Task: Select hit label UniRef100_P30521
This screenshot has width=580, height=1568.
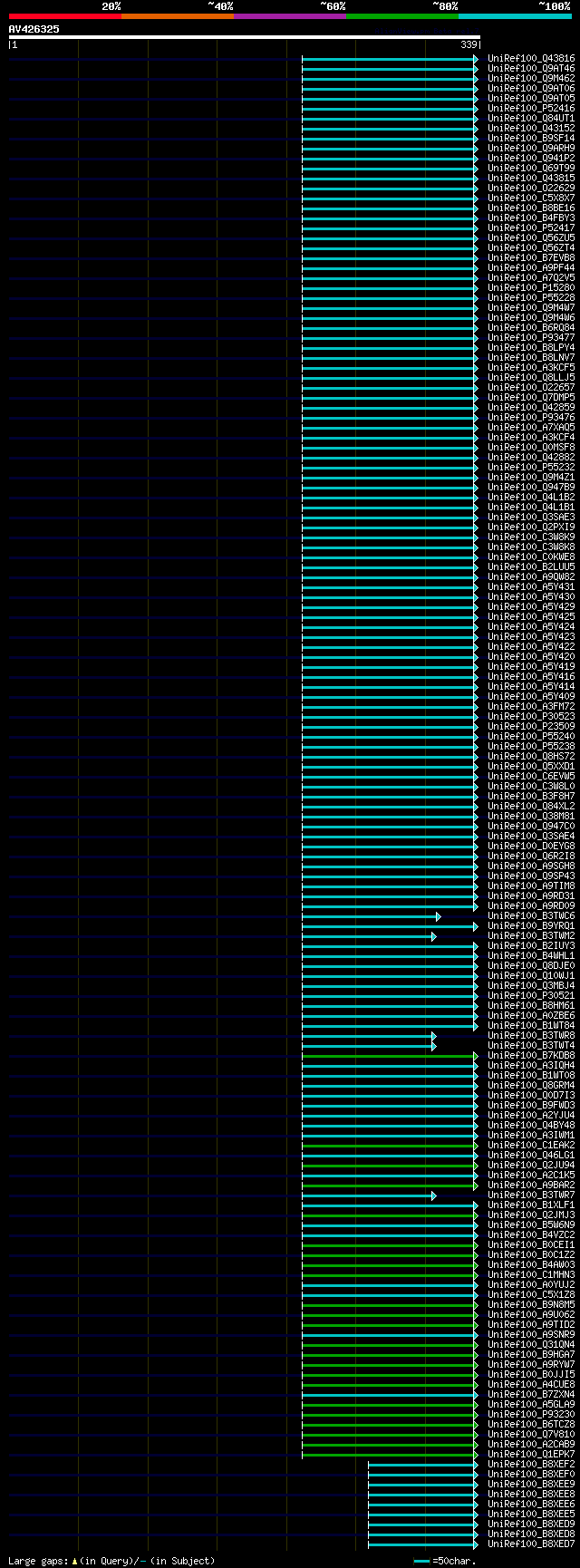Action: (531, 995)
